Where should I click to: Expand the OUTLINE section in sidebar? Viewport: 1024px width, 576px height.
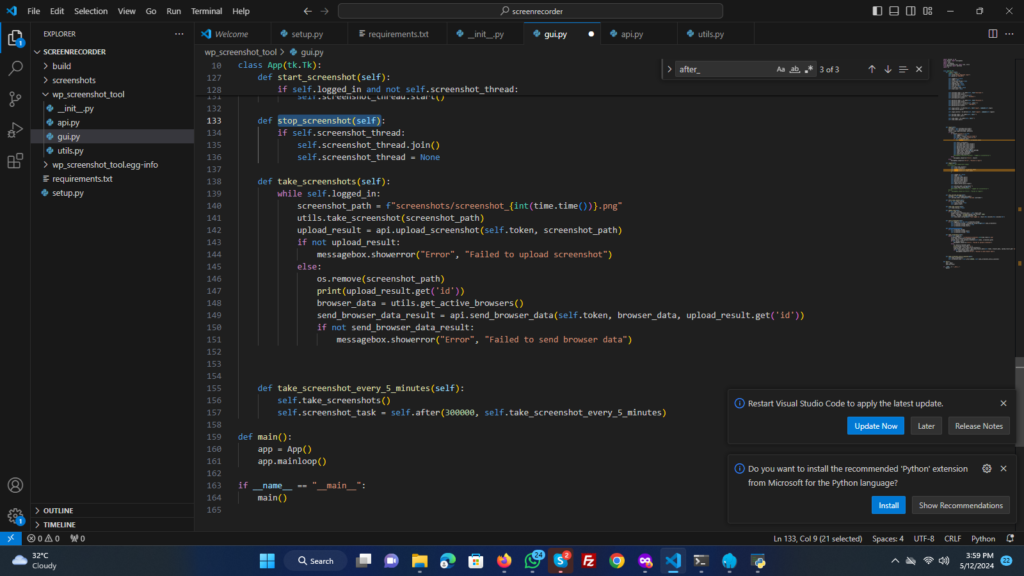pos(58,510)
